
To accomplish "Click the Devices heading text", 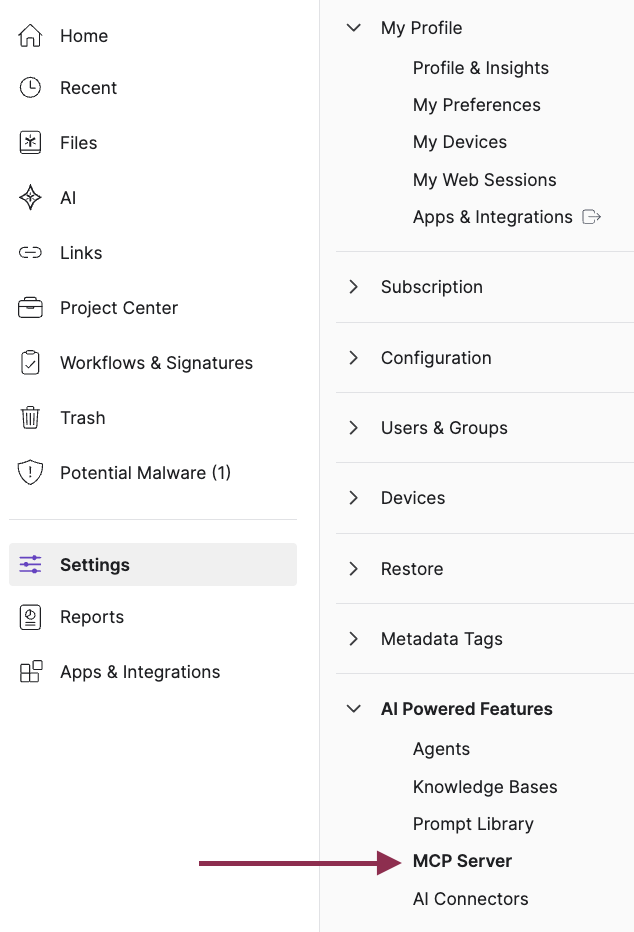I will 413,498.
